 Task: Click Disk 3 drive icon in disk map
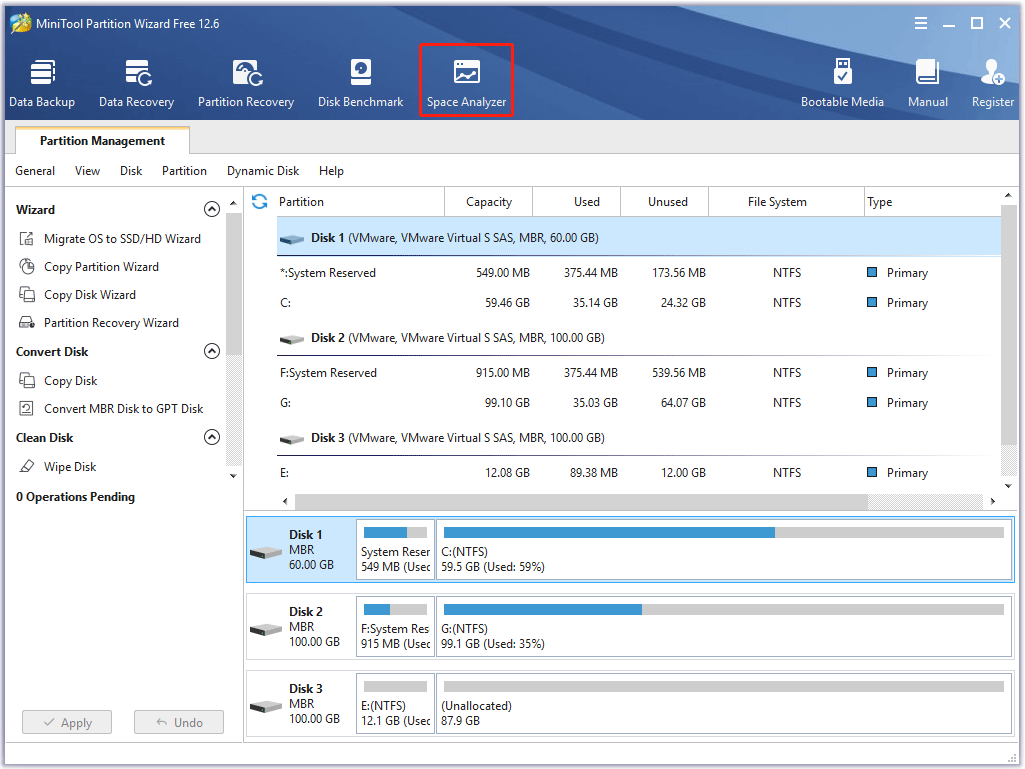[266, 707]
